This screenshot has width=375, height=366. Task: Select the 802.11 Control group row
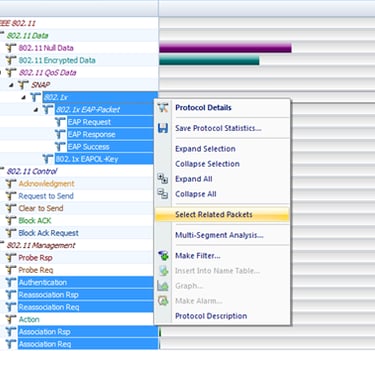tap(32, 171)
